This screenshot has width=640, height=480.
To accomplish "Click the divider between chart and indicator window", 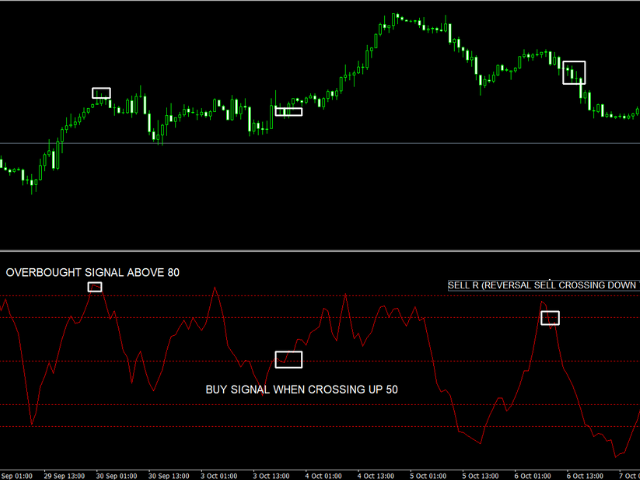I will [x=320, y=251].
